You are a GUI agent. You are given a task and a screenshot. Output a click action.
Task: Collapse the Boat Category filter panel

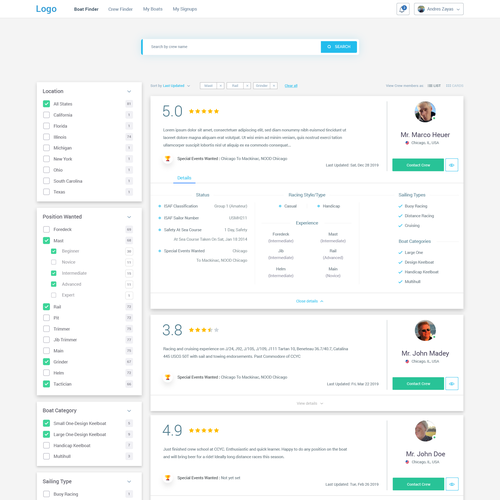point(129,411)
